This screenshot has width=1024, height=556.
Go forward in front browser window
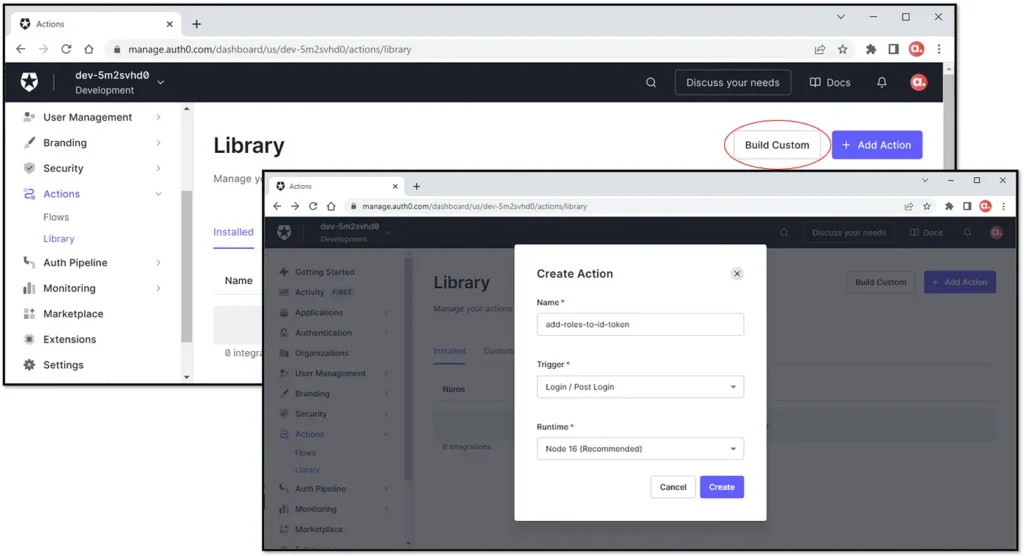coord(295,206)
